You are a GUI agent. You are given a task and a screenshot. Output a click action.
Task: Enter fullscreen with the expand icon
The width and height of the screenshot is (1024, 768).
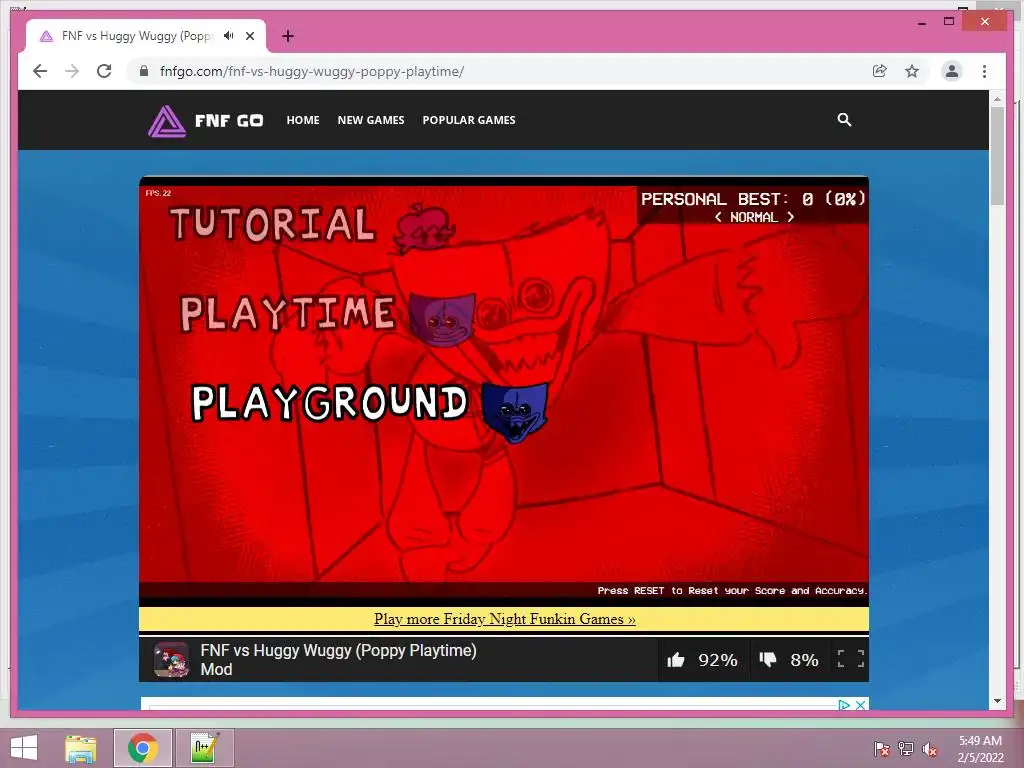[x=851, y=659]
